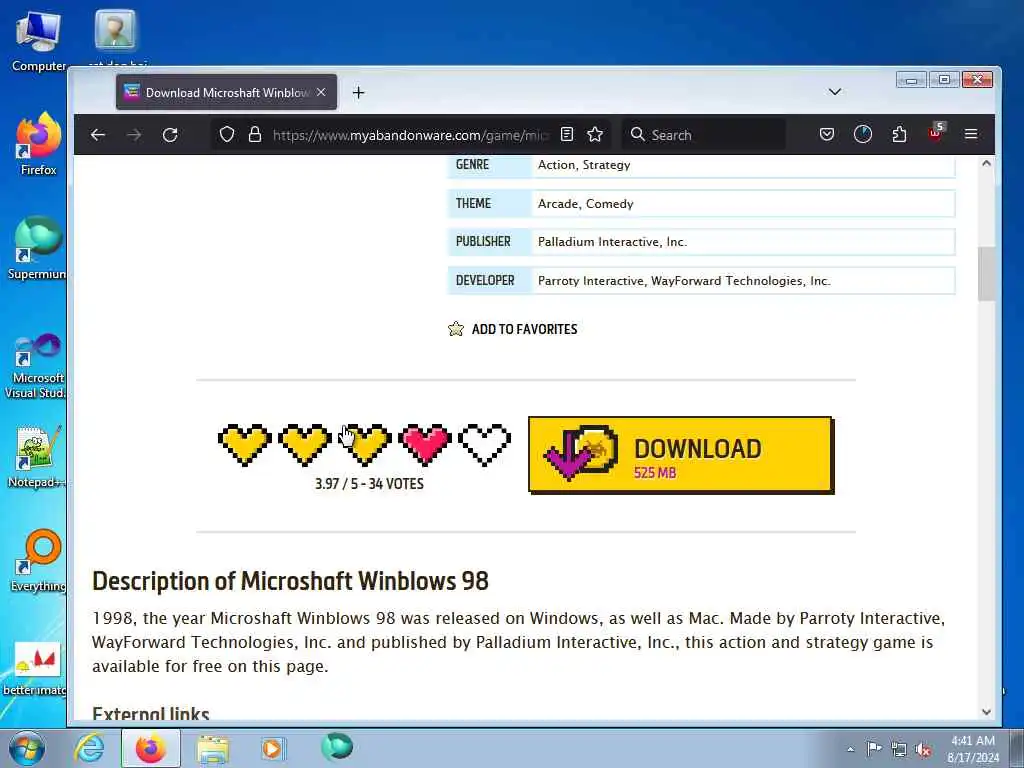Click the star icon beside Add to Favorites
1024x768 pixels.
tap(456, 328)
